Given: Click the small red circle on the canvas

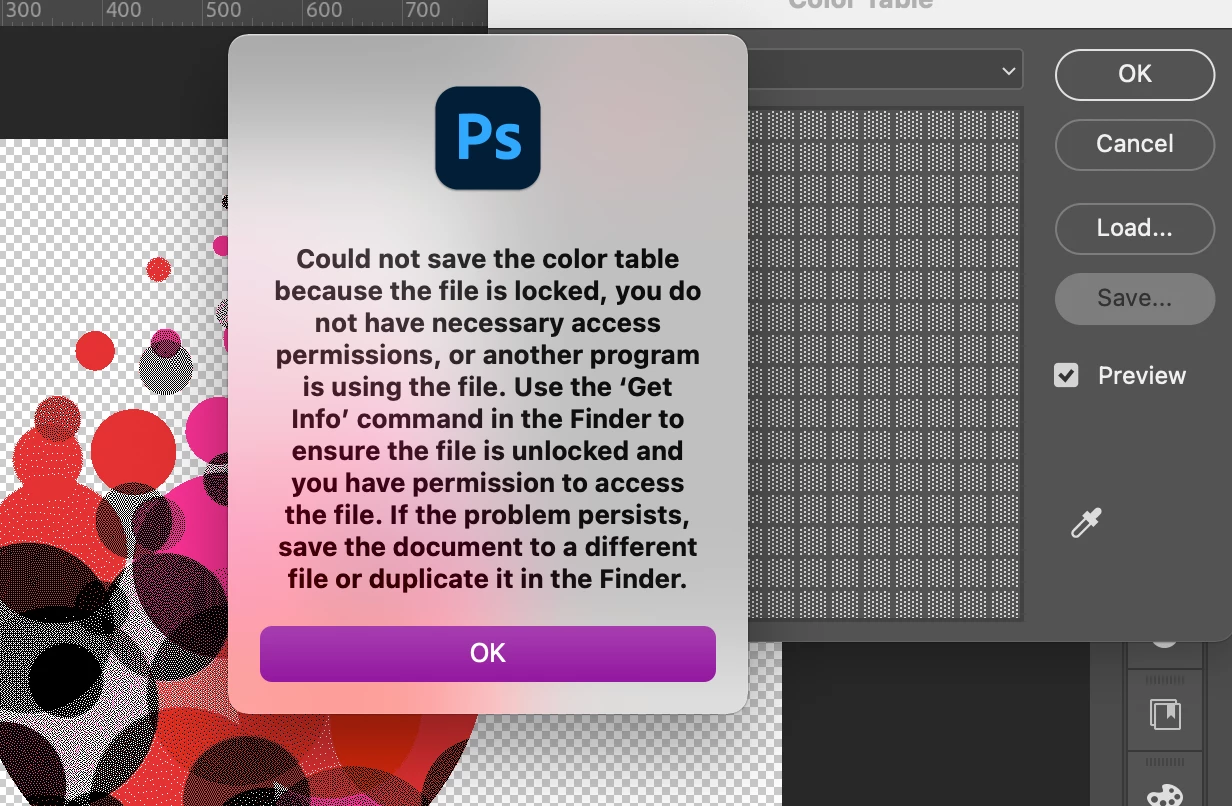Looking at the screenshot, I should (158, 269).
